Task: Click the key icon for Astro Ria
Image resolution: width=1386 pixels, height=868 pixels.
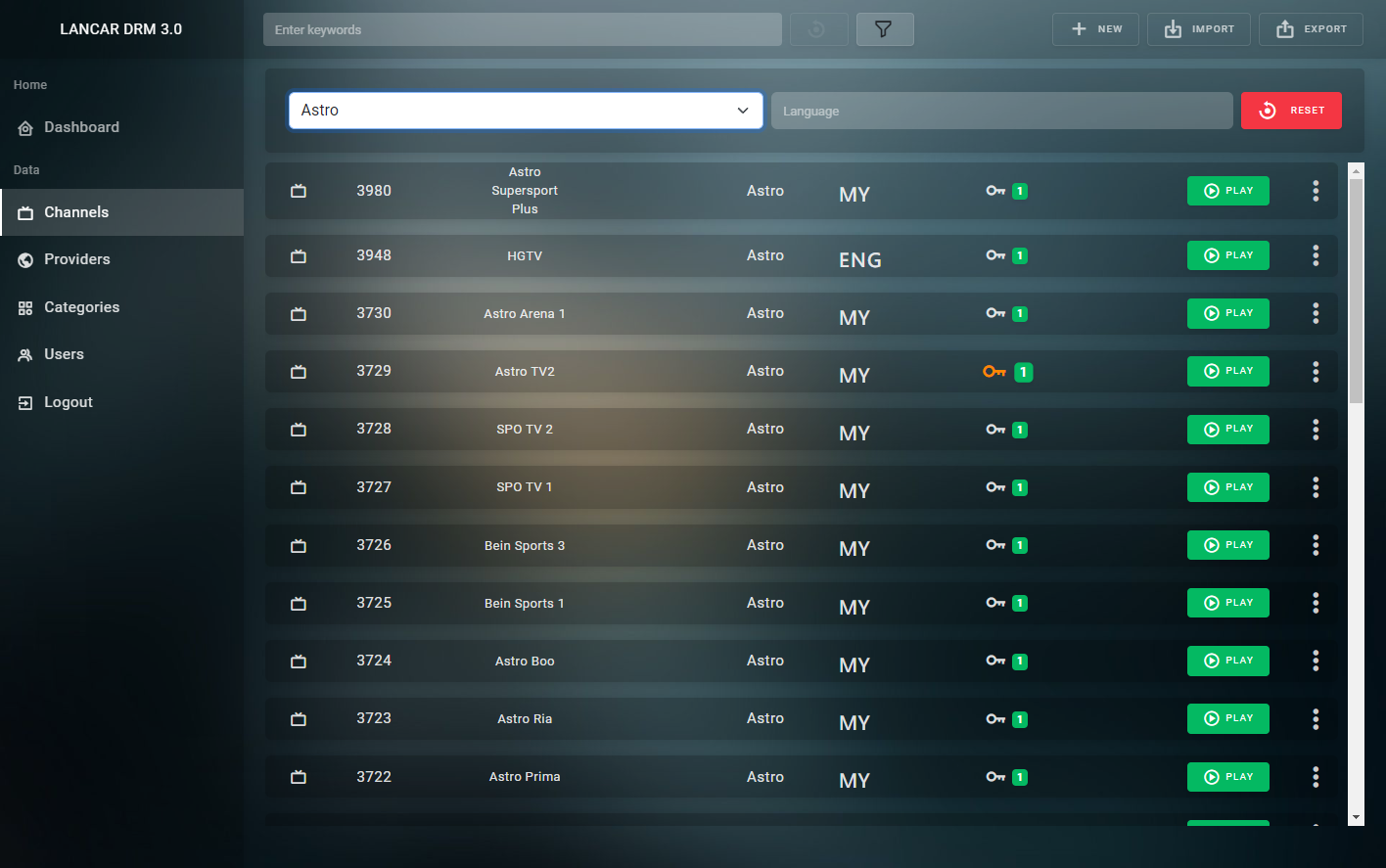Action: 995,718
